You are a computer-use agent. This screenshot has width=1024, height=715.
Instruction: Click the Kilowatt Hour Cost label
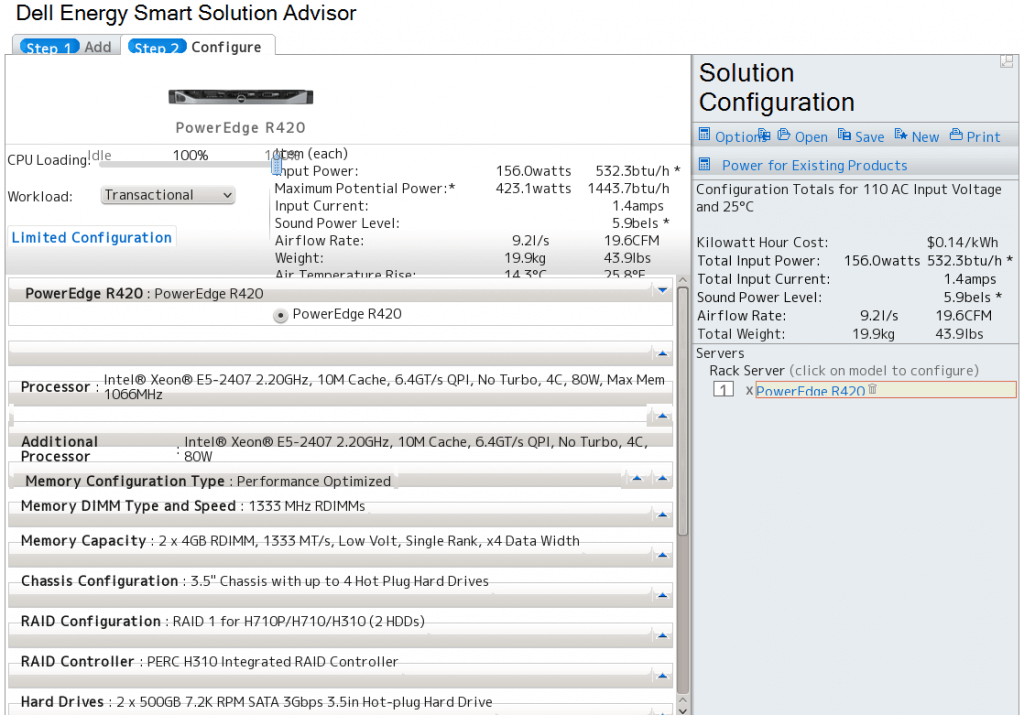click(762, 242)
